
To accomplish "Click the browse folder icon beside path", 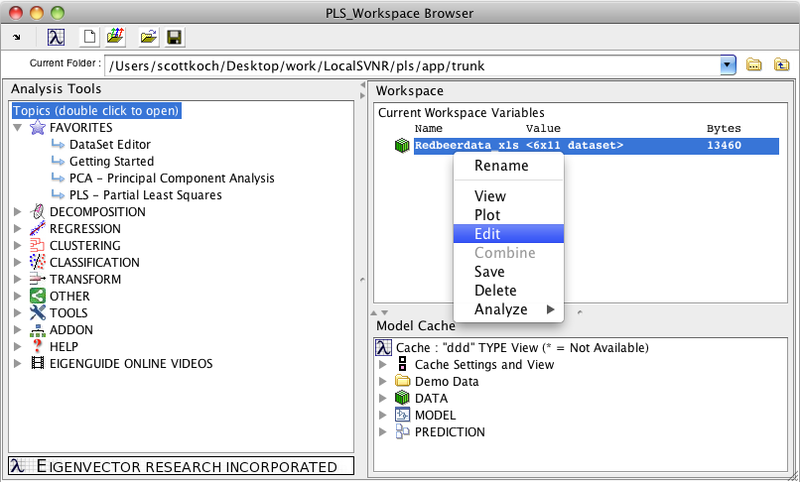I will tap(755, 65).
